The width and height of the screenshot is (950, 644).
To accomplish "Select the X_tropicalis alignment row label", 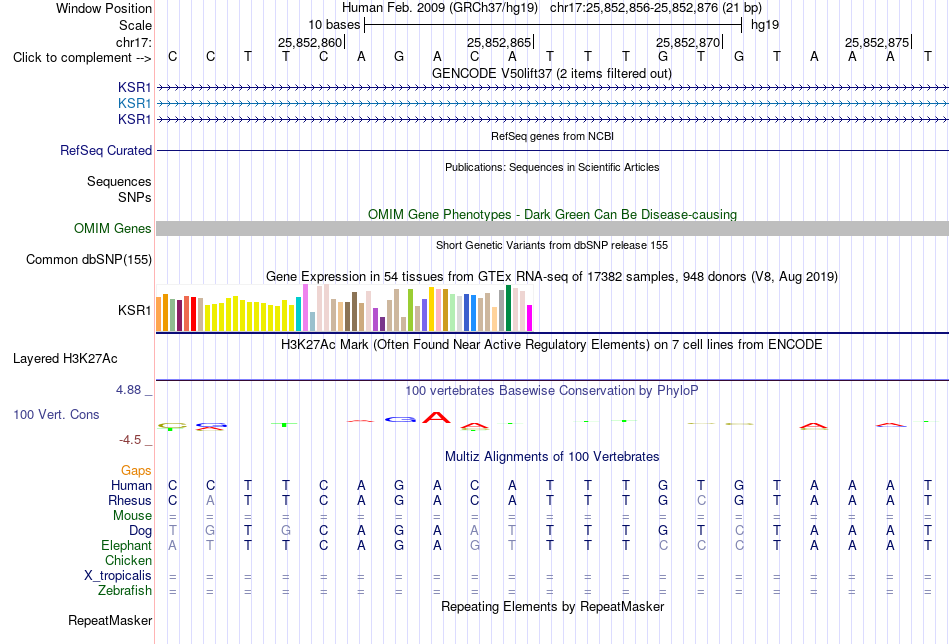I will (118, 576).
